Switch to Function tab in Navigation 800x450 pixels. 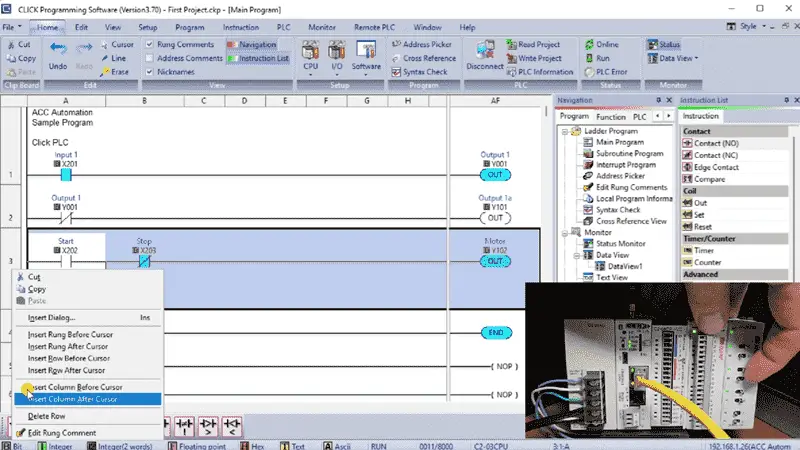[611, 117]
